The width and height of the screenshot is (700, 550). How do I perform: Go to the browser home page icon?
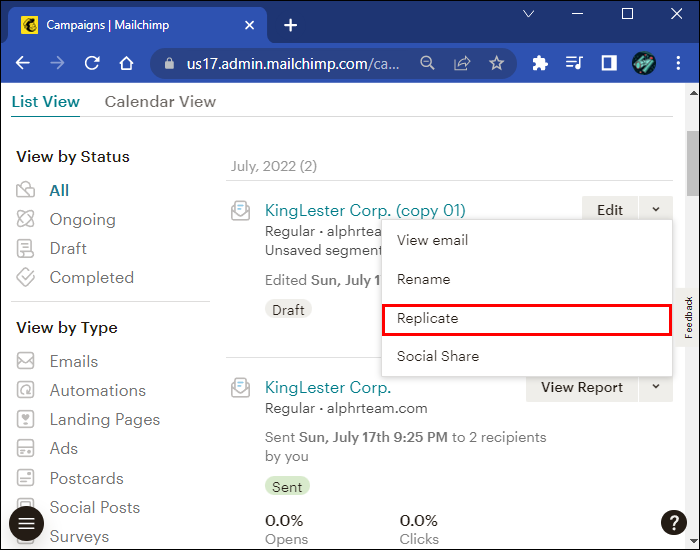pyautogui.click(x=126, y=63)
